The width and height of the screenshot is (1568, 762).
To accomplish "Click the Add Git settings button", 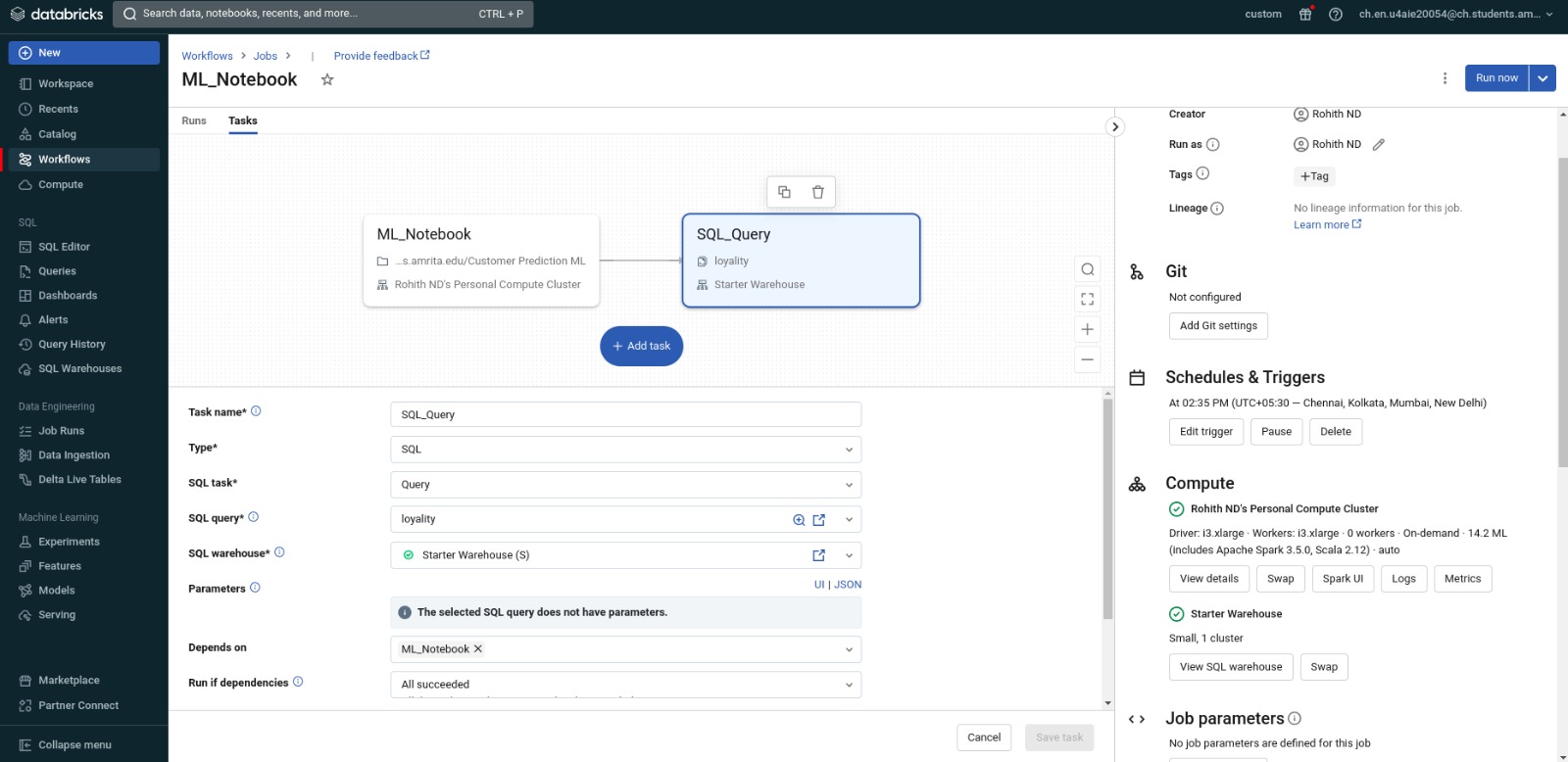I will tap(1218, 326).
